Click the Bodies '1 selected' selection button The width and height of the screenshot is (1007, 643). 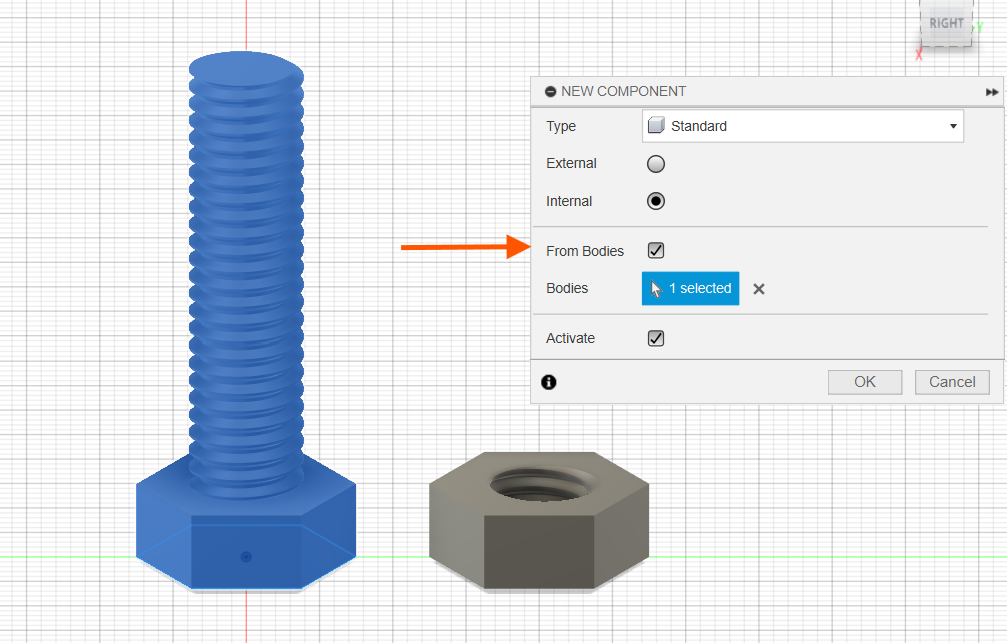pyautogui.click(x=690, y=288)
